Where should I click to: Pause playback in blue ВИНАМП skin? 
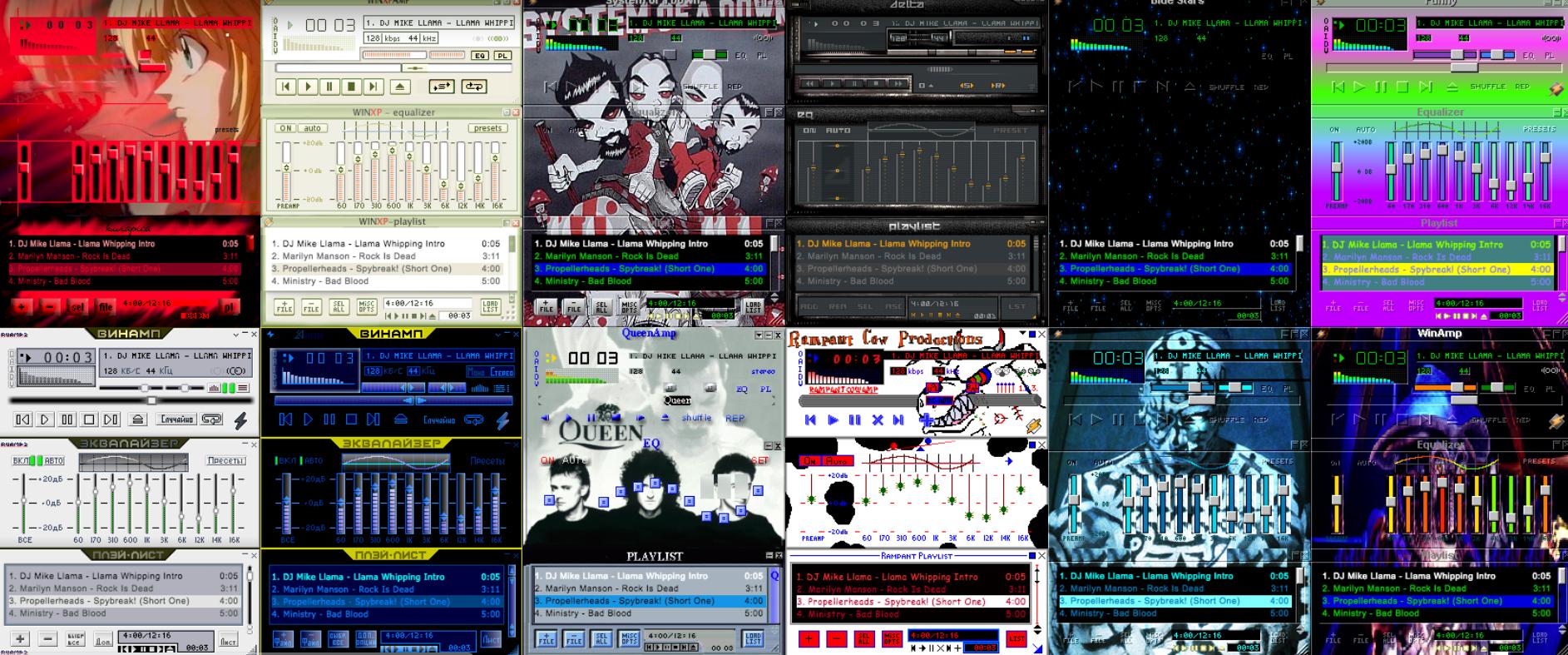[x=329, y=419]
